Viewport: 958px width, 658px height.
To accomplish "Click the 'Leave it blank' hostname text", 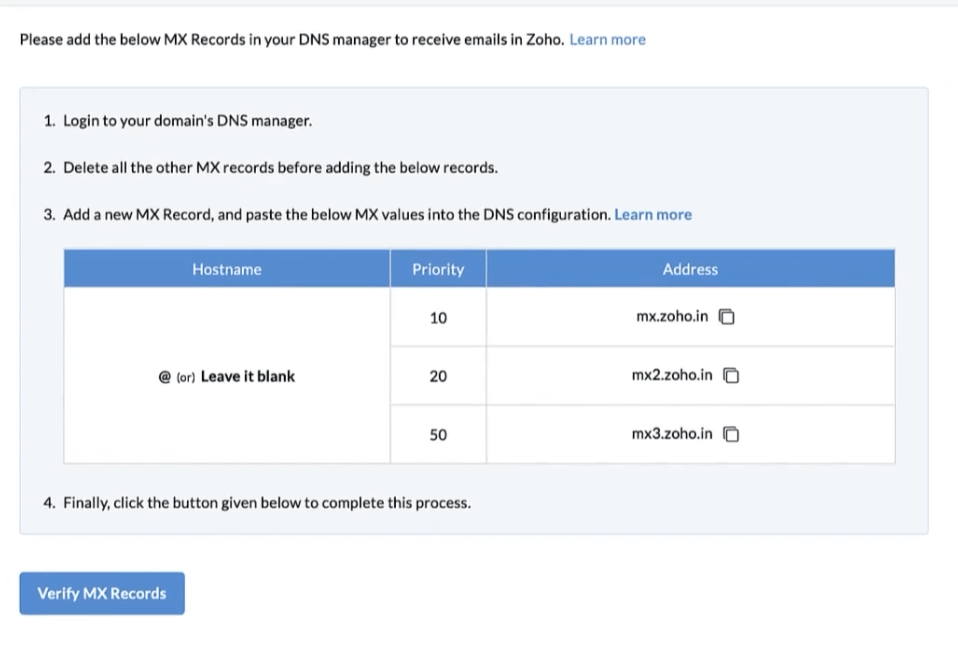I will point(247,376).
